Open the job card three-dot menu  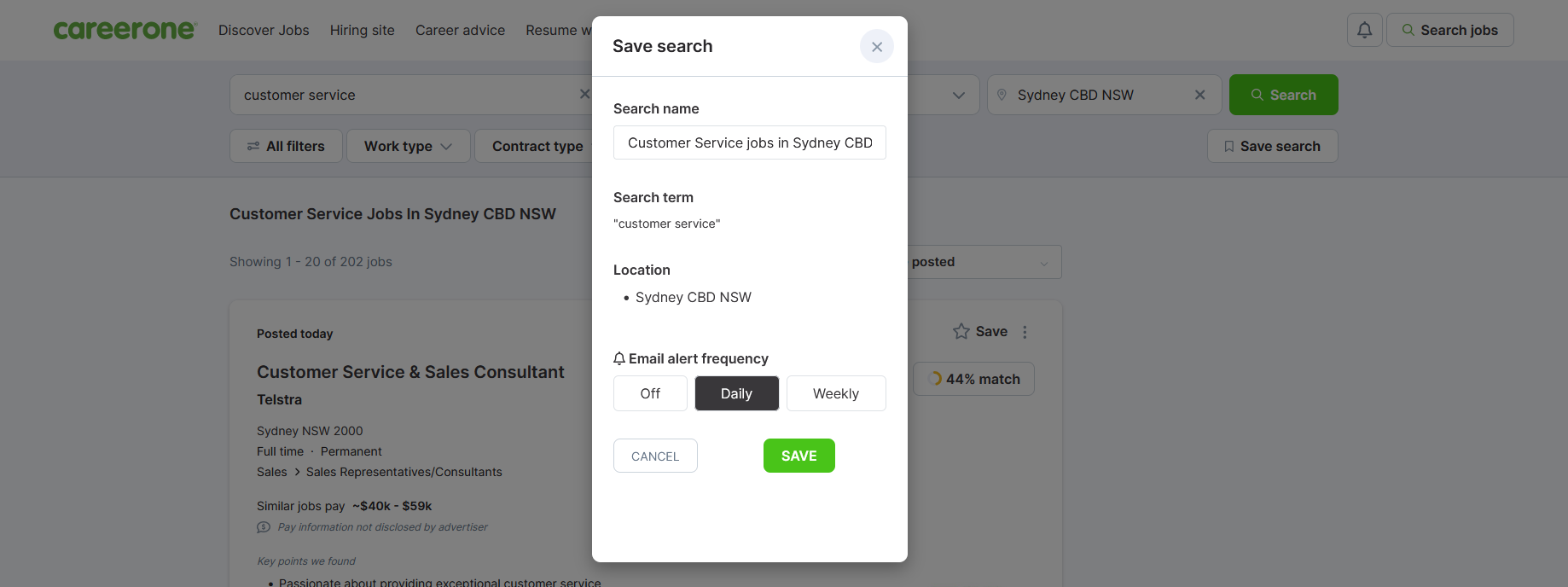(1025, 332)
